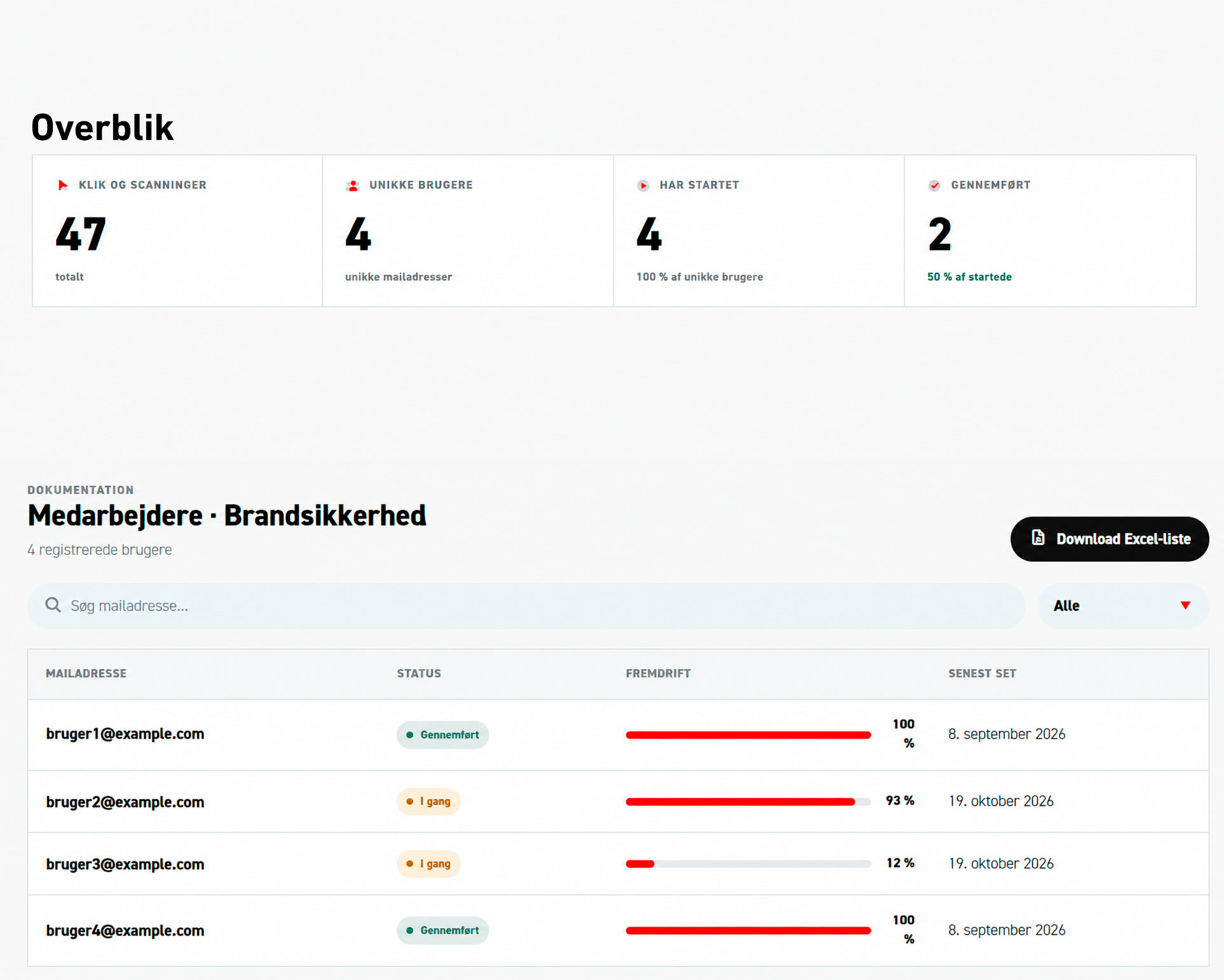Click the 19. oktober 2026 date for bruger2
This screenshot has width=1224, height=980.
click(1001, 801)
